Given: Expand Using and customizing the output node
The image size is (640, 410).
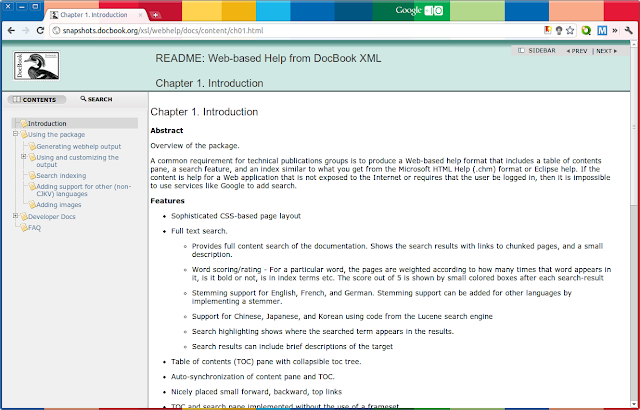Looking at the screenshot, I should [24, 157].
